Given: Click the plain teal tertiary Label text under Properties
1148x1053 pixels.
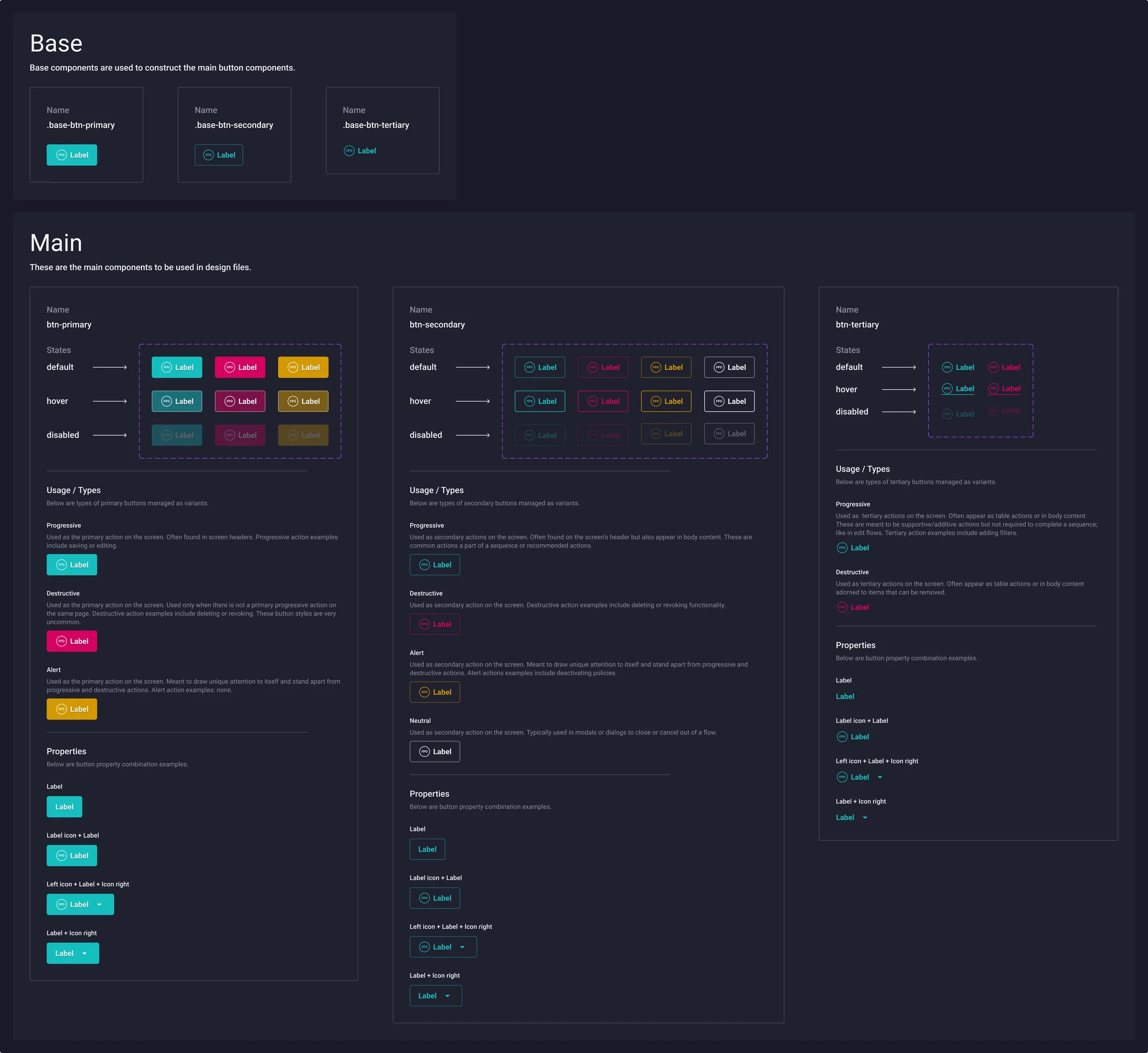Looking at the screenshot, I should [844, 696].
